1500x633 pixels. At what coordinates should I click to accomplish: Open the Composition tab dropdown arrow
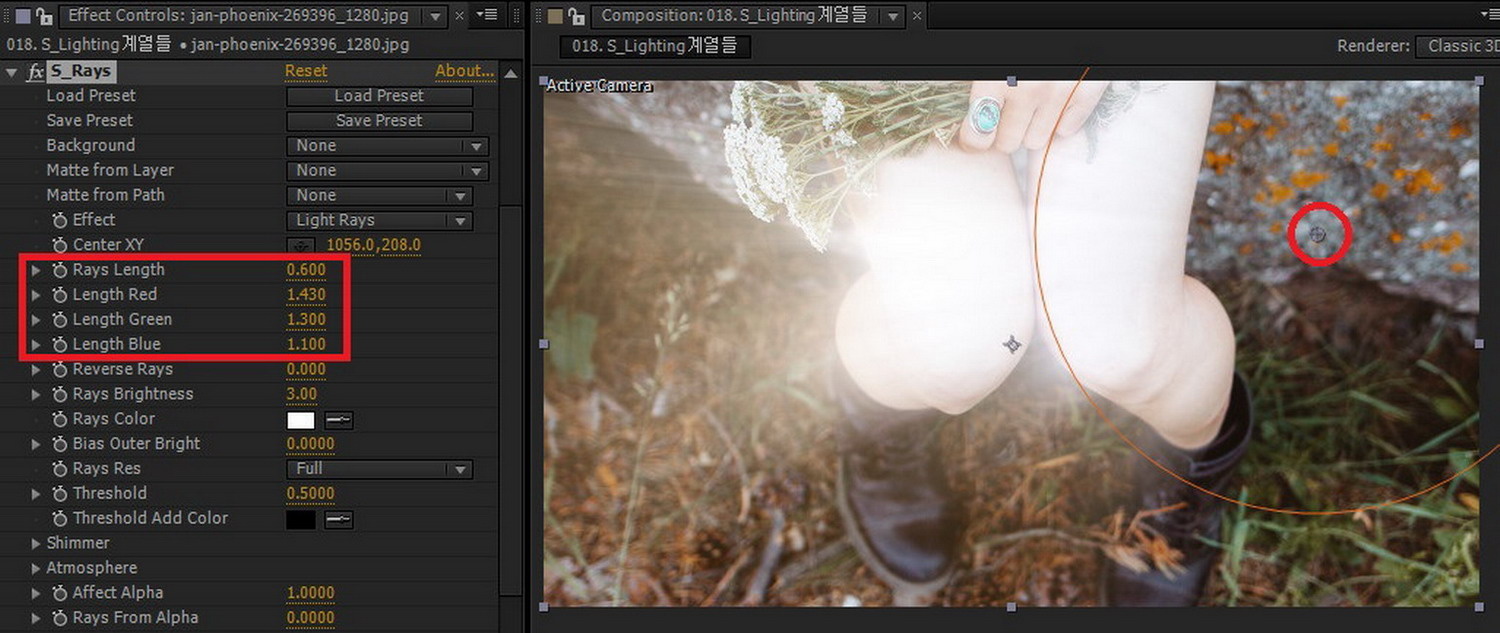(893, 16)
